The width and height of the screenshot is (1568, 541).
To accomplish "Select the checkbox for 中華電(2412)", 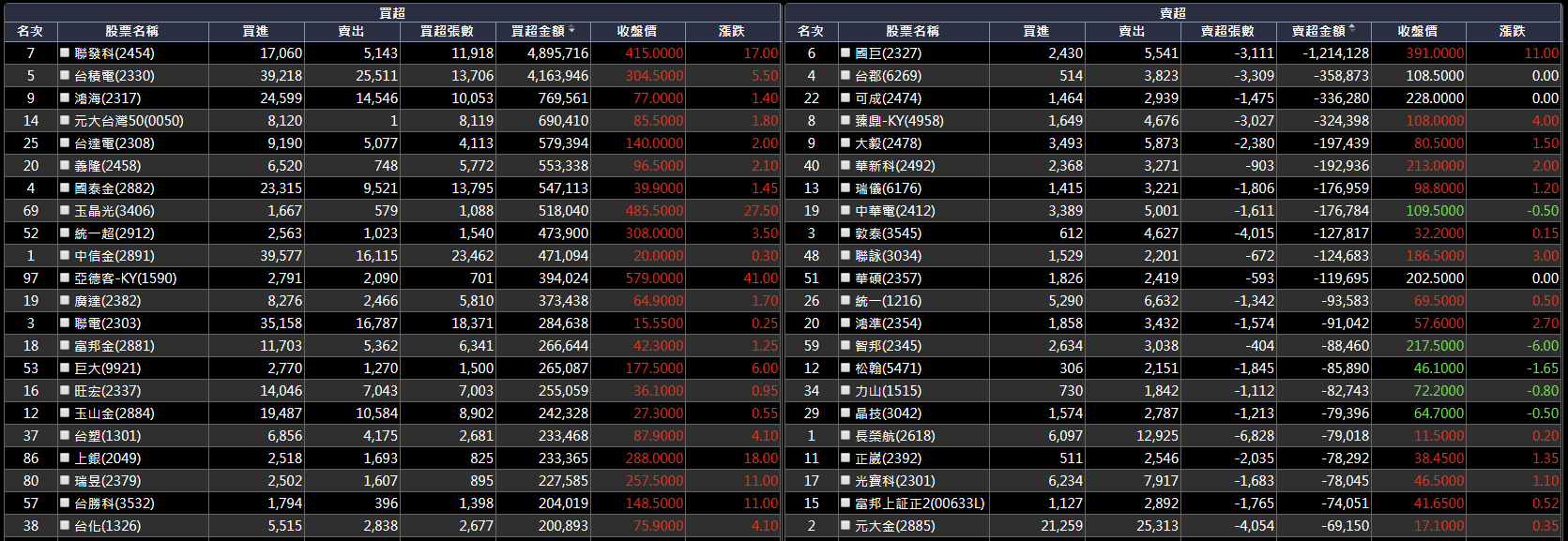I will click(x=845, y=211).
